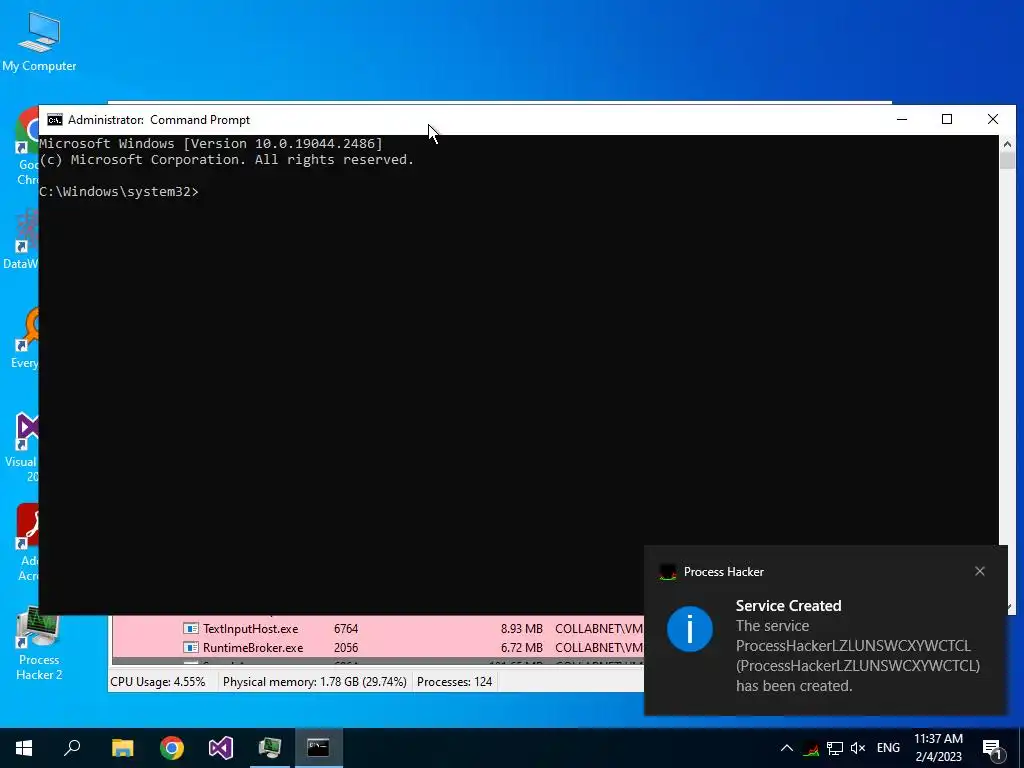Click PID 2056 cell

[x=345, y=647]
